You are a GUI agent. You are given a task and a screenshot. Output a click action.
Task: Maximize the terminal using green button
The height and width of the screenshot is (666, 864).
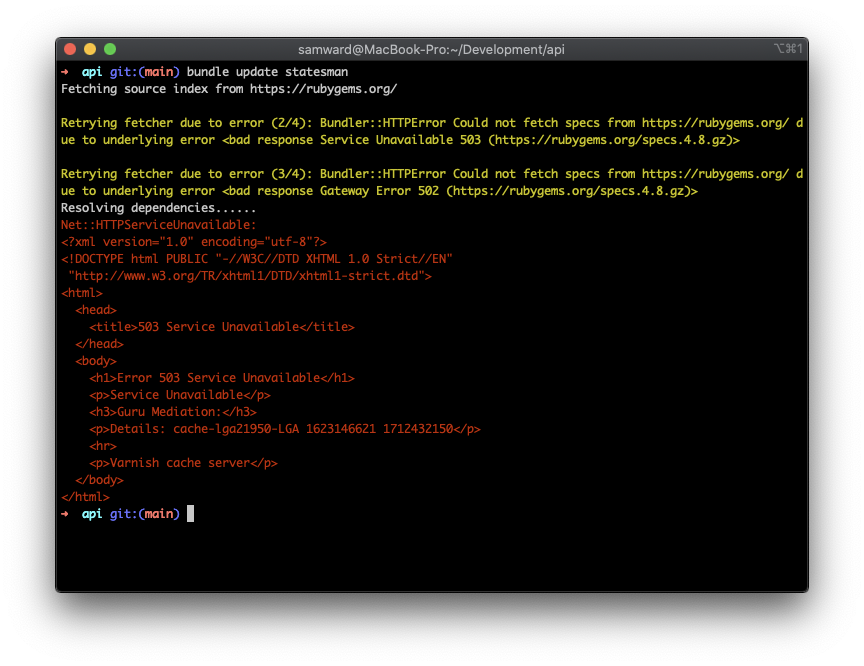pyautogui.click(x=110, y=49)
